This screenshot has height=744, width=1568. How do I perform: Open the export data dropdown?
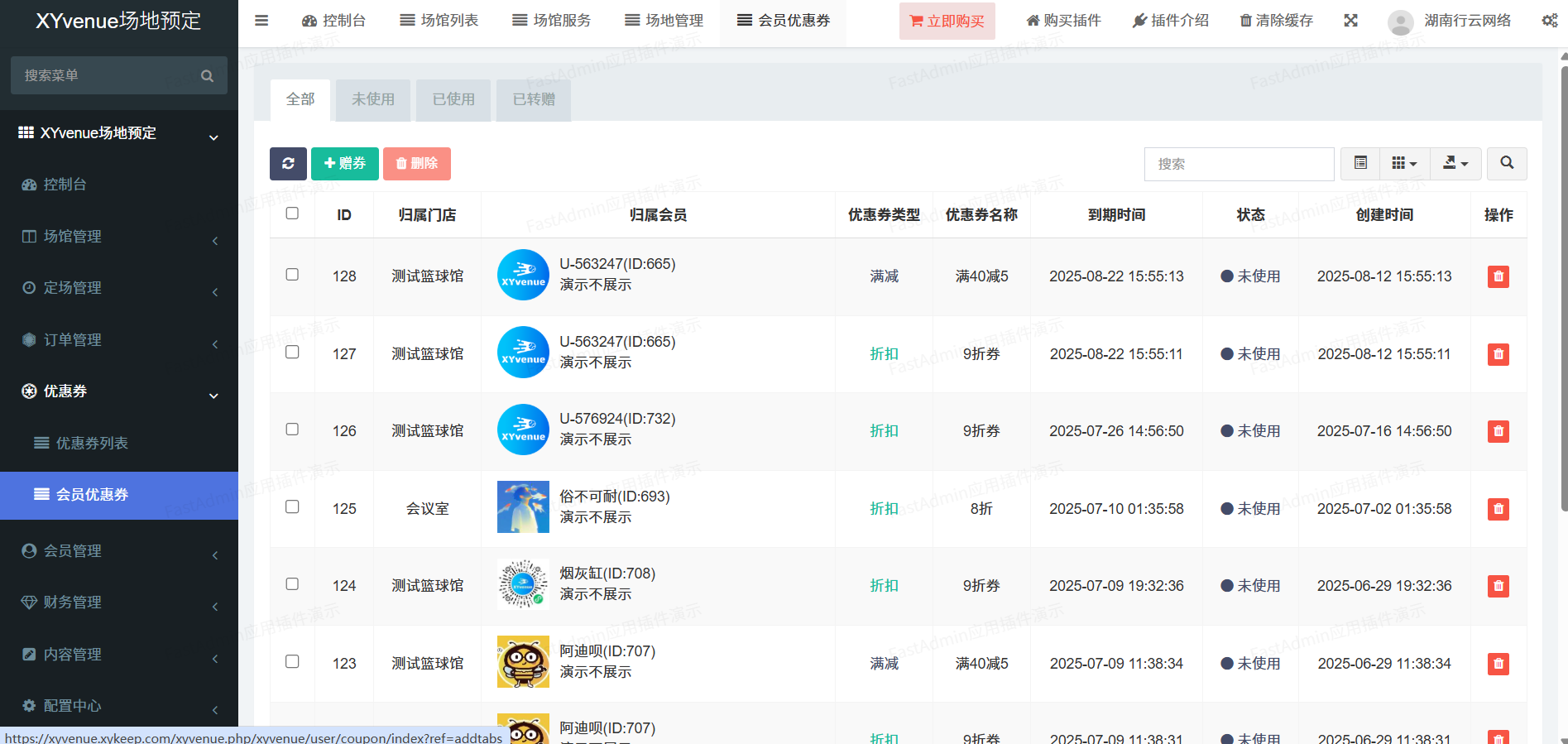[x=1455, y=164]
